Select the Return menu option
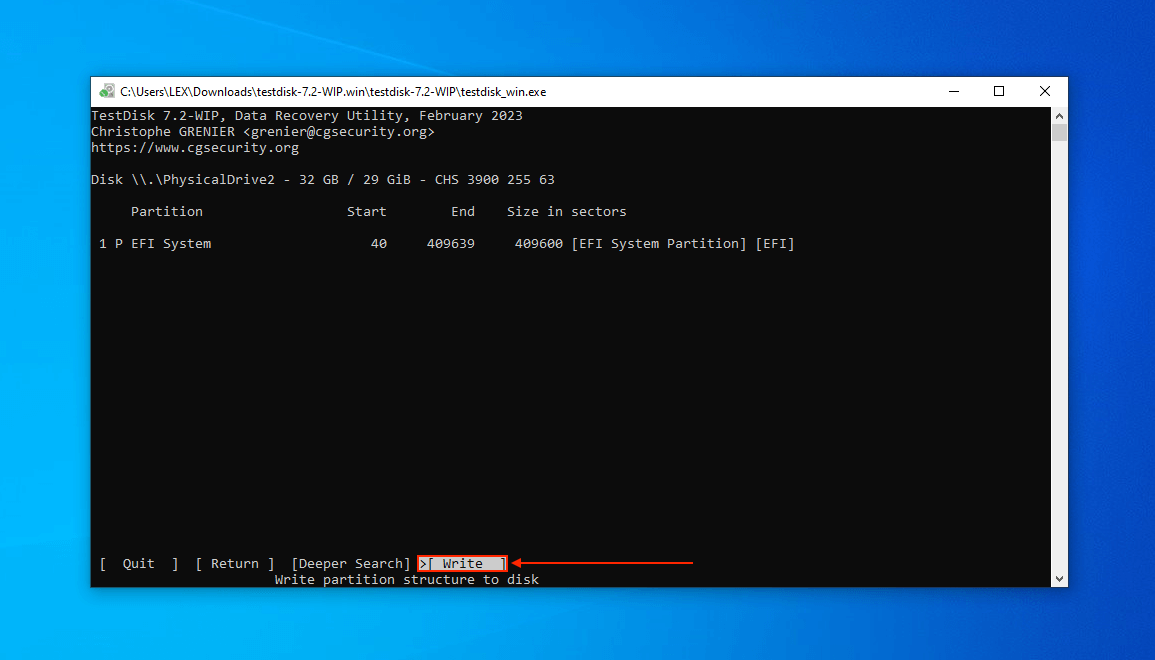The width and height of the screenshot is (1155, 660). pos(235,564)
